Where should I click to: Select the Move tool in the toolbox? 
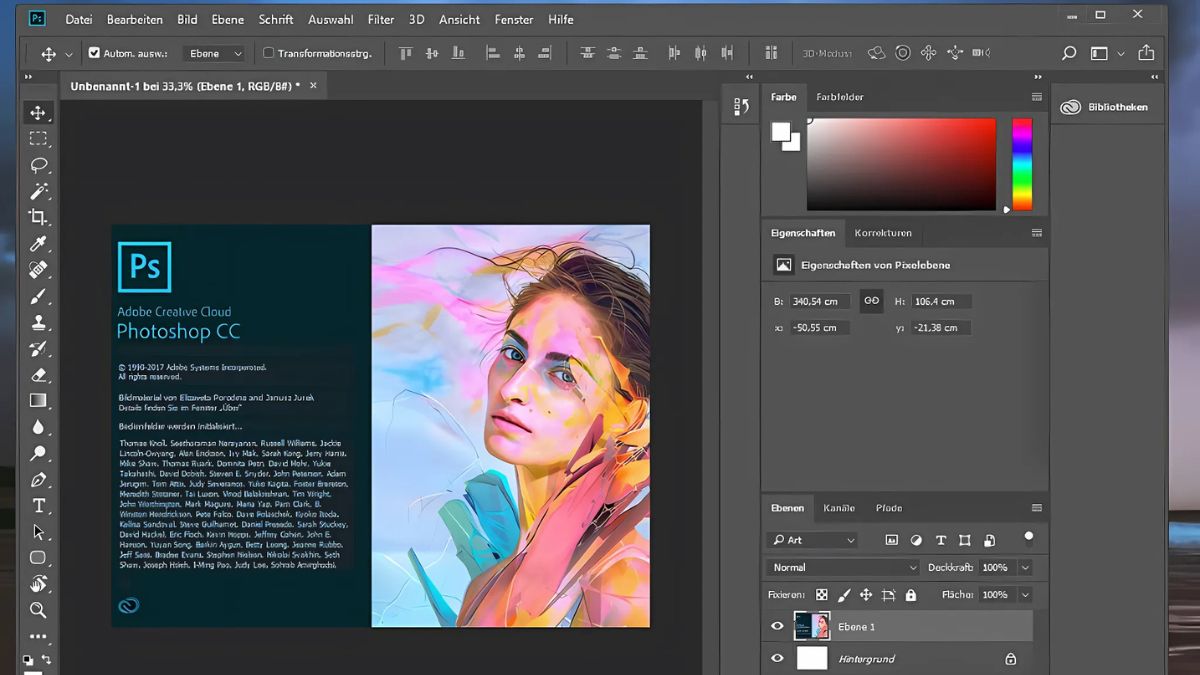[38, 113]
